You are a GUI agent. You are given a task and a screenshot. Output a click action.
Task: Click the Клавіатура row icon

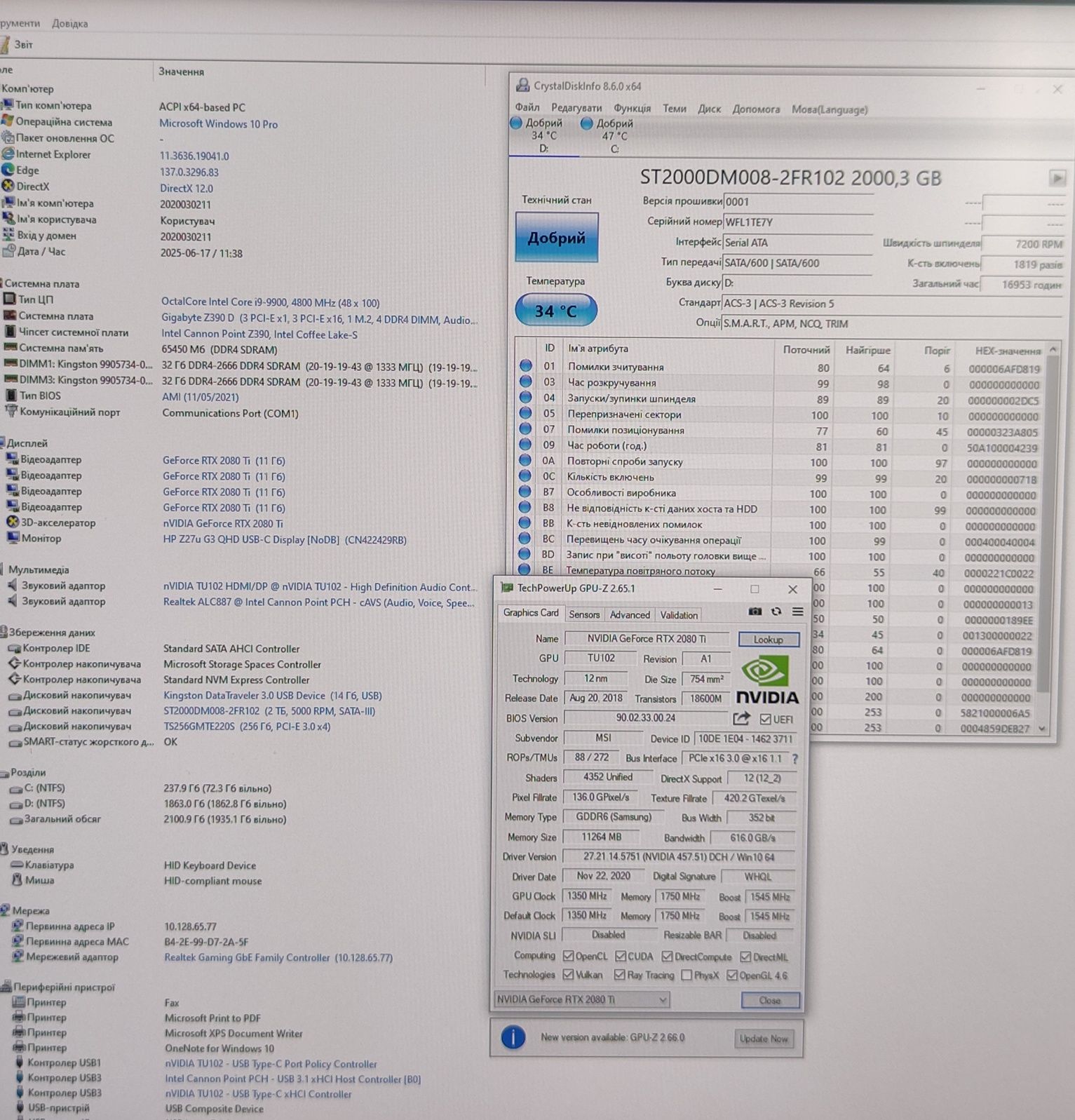point(17,865)
